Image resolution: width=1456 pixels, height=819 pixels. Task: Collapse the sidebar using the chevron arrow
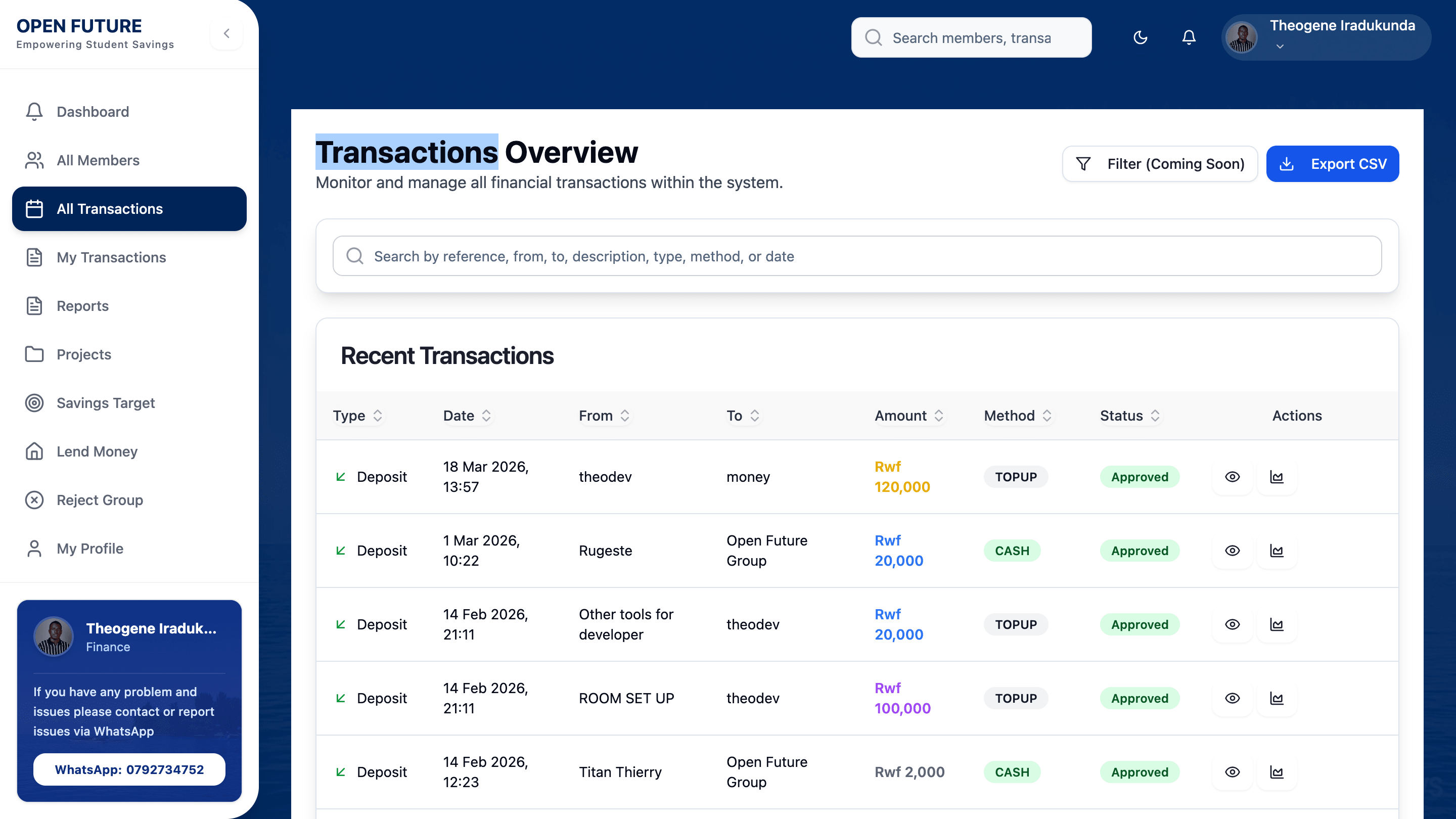[x=226, y=33]
